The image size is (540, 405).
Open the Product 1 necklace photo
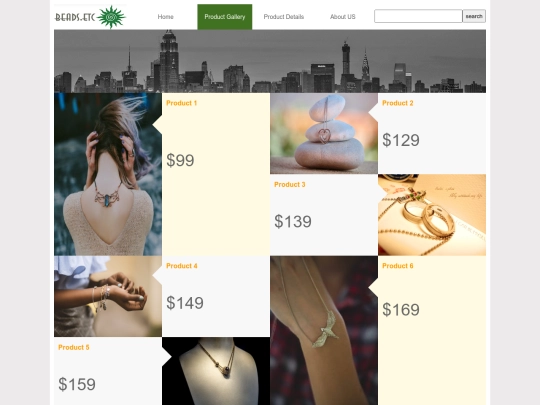coord(108,174)
